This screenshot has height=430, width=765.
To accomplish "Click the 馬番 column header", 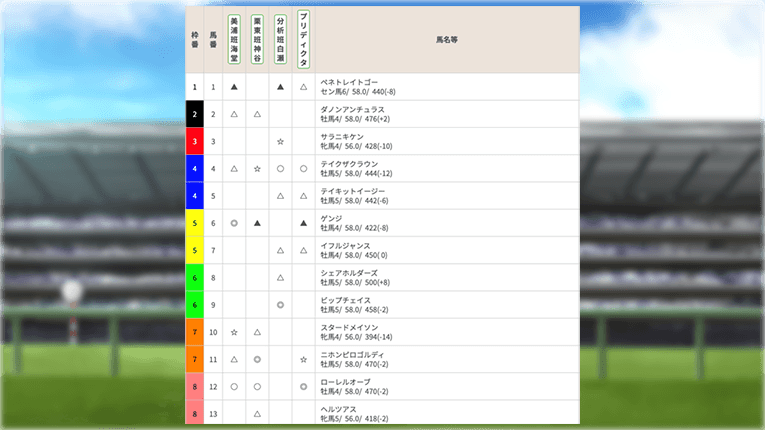I will [213, 40].
